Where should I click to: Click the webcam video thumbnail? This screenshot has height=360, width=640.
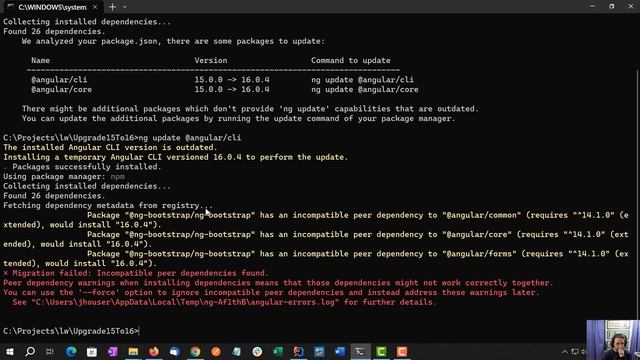(x=613, y=340)
